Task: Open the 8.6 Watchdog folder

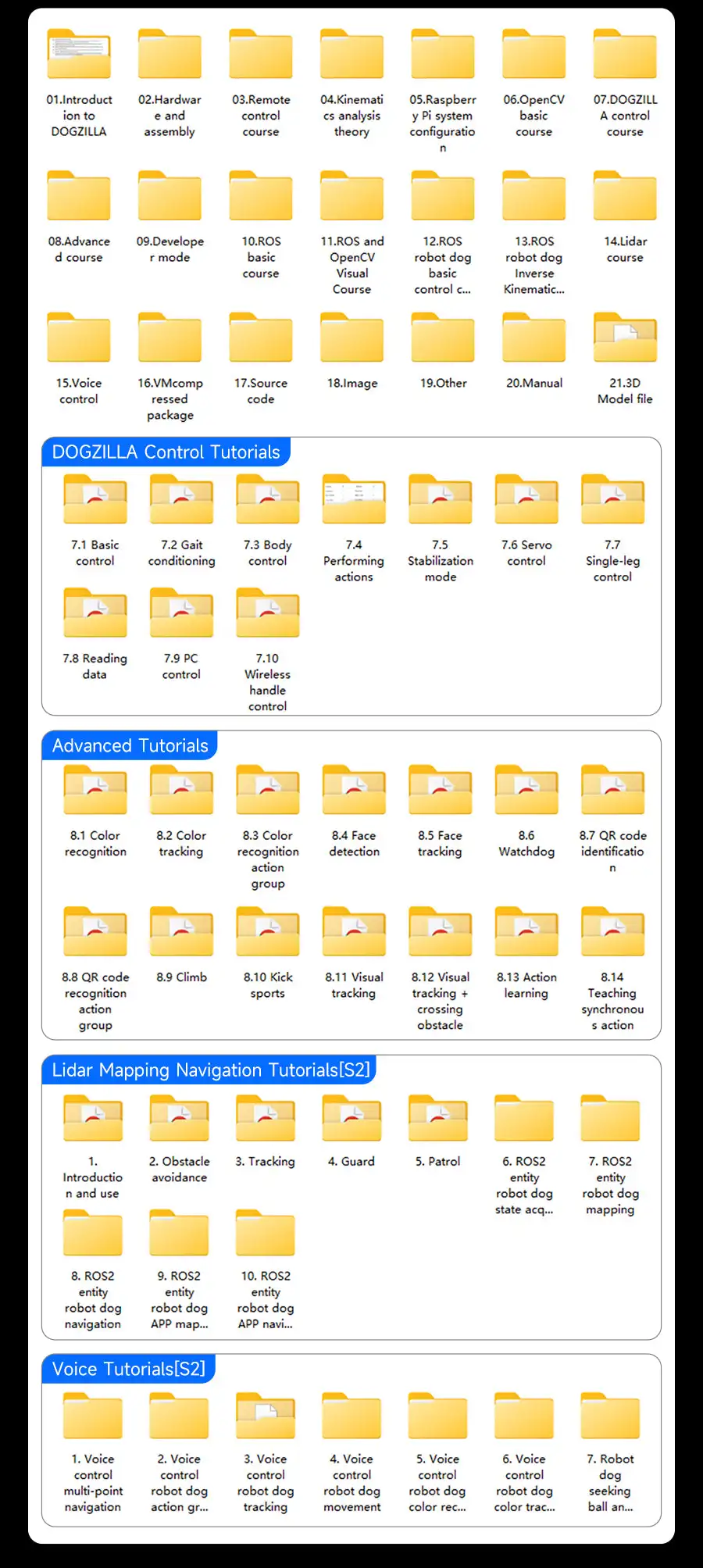Action: pyautogui.click(x=526, y=790)
